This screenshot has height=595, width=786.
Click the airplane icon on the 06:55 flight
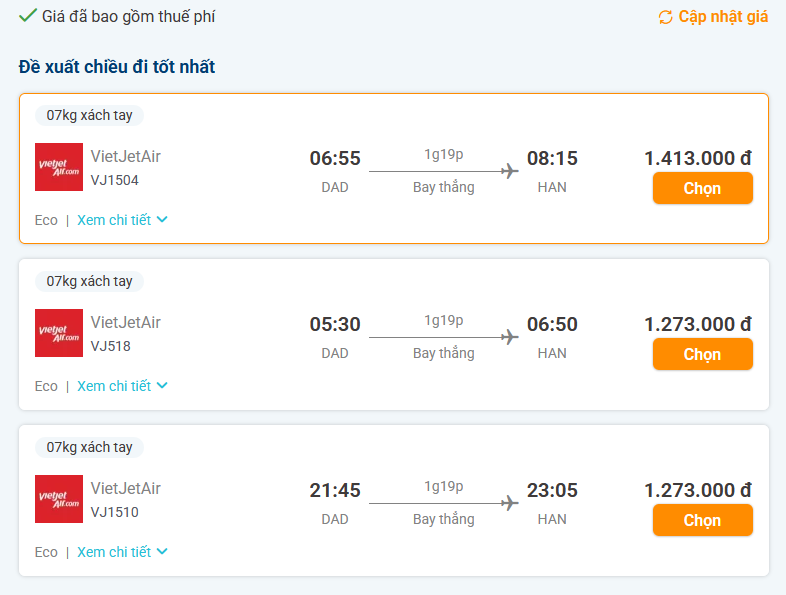[x=510, y=171]
